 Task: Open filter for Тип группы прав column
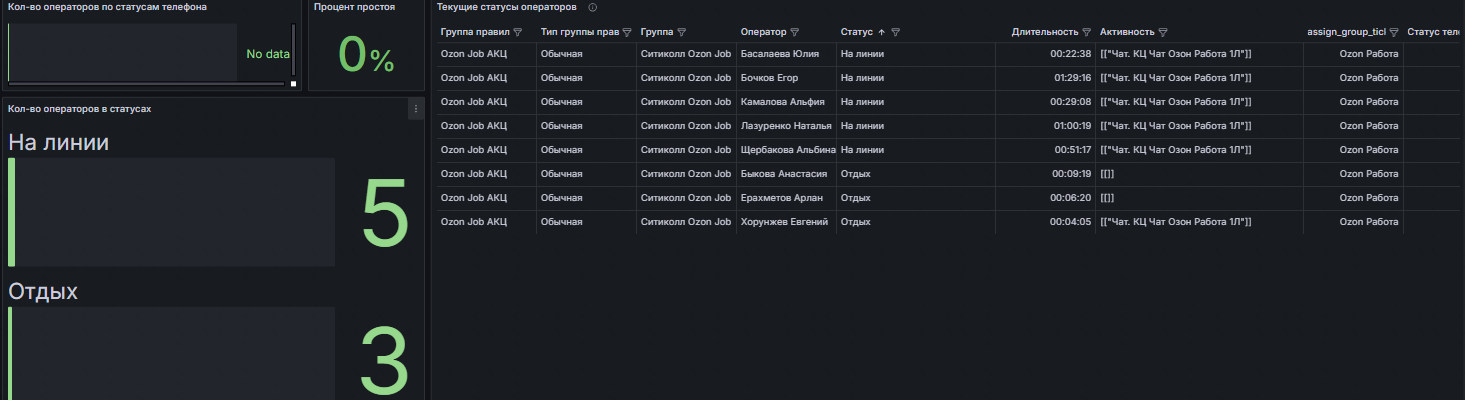tap(626, 32)
